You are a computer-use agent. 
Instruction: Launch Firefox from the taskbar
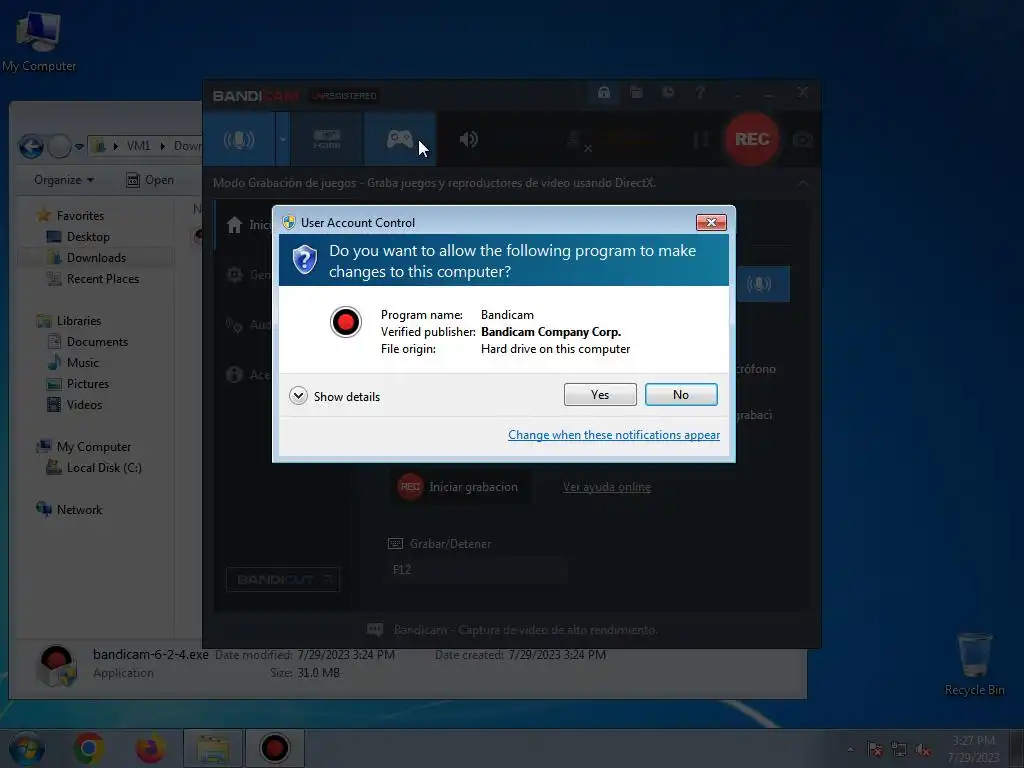150,748
